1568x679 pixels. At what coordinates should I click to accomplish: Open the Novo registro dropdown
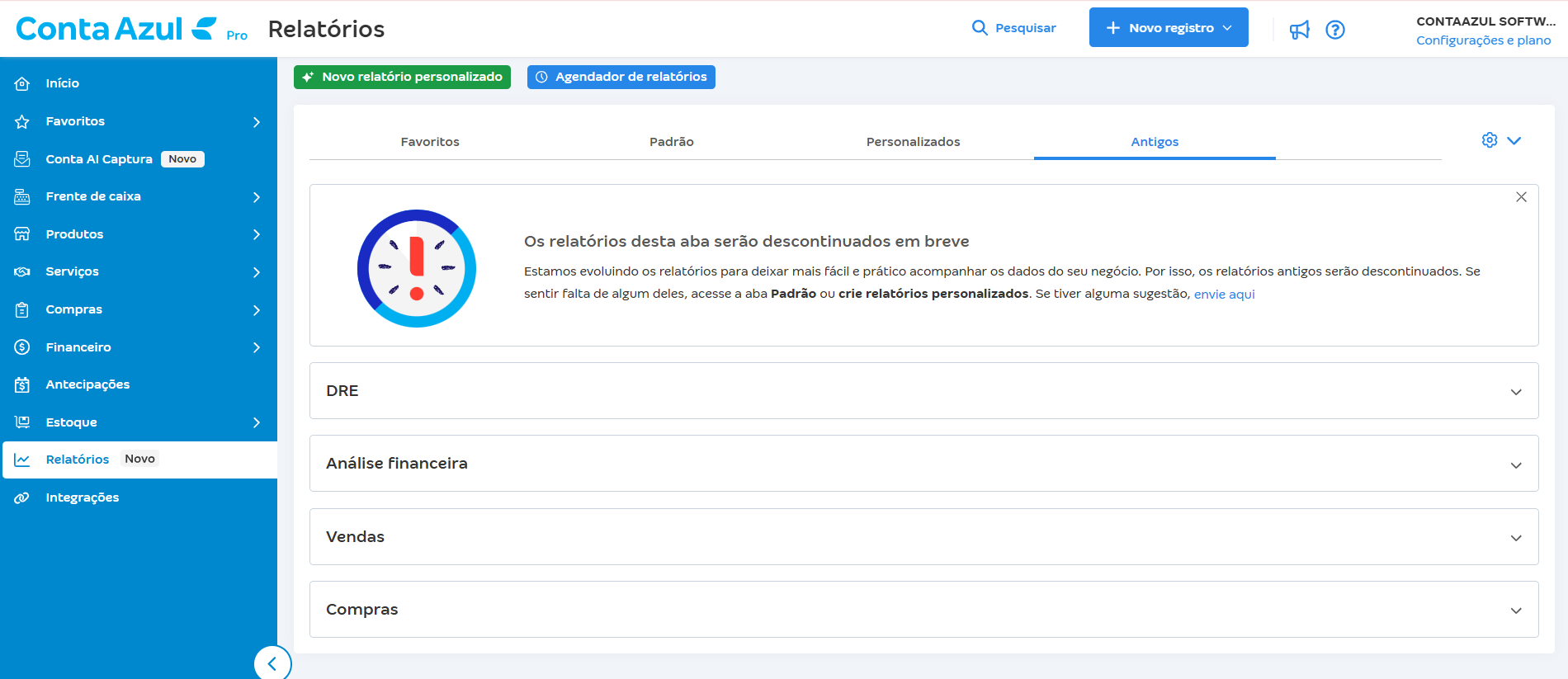1168,28
